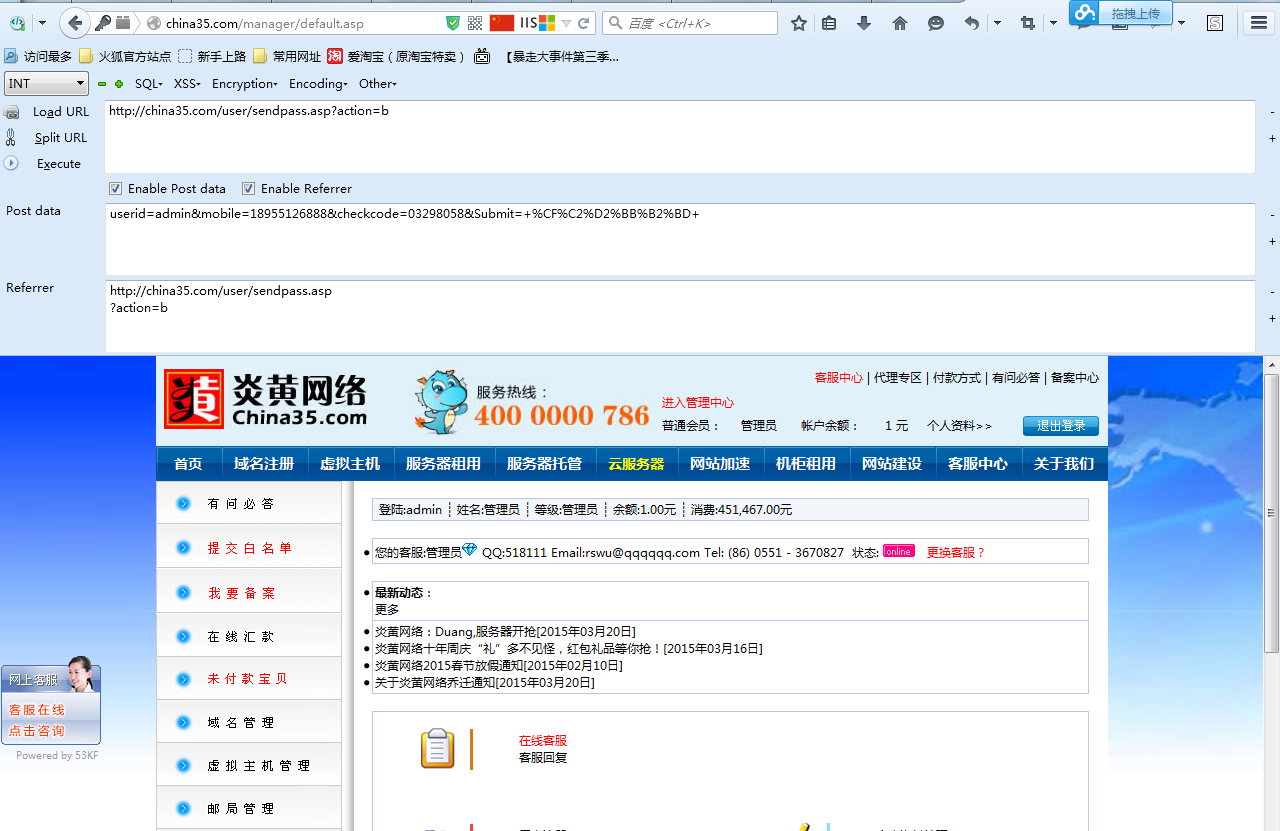Viewport: 1280px width, 831px height.
Task: Reload the page with the refresh icon
Action: click(584, 23)
